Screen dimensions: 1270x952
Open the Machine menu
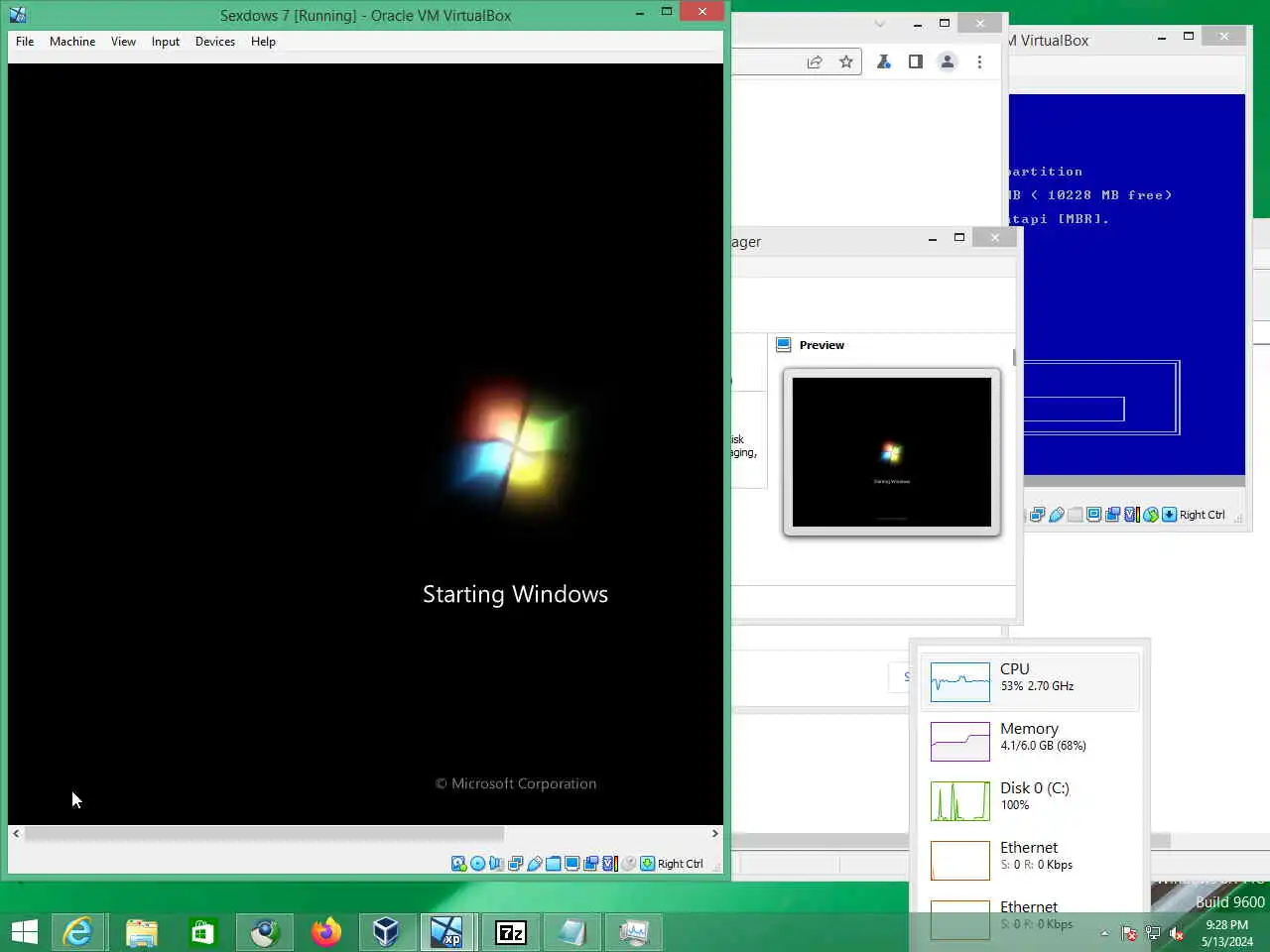pos(72,42)
